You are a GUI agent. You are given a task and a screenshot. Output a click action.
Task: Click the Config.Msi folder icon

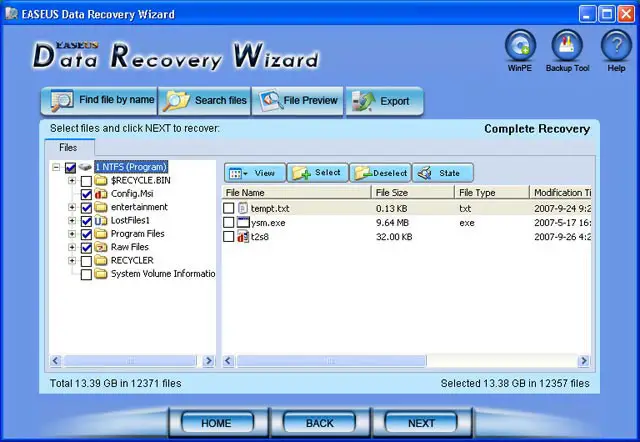coord(100,194)
